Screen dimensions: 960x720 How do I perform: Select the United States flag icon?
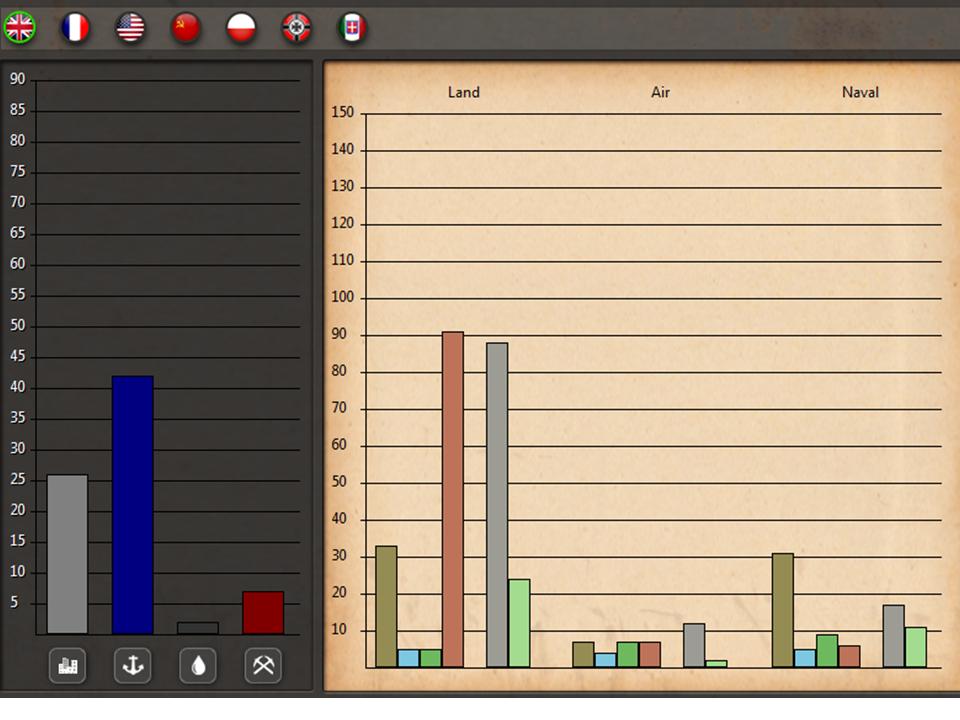pyautogui.click(x=130, y=28)
